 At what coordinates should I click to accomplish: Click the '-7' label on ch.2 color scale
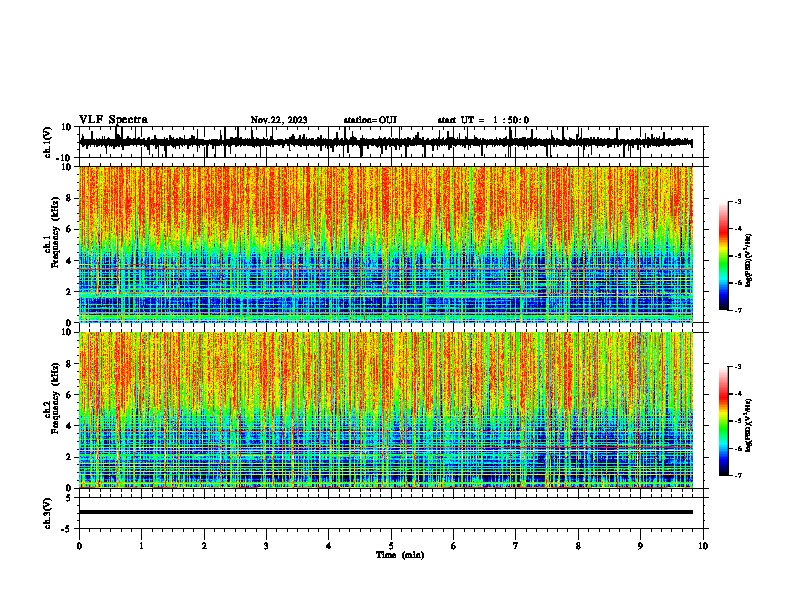coord(737,475)
